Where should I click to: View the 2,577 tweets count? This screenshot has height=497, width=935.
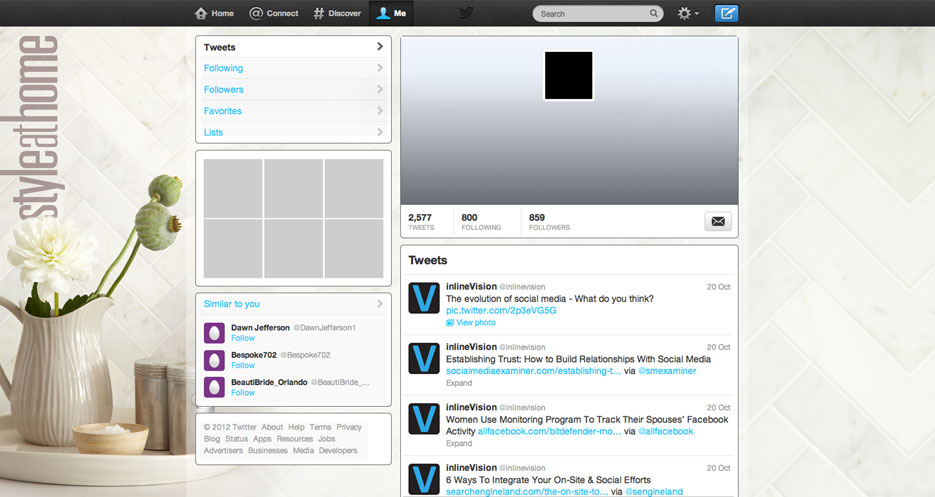[x=422, y=222]
